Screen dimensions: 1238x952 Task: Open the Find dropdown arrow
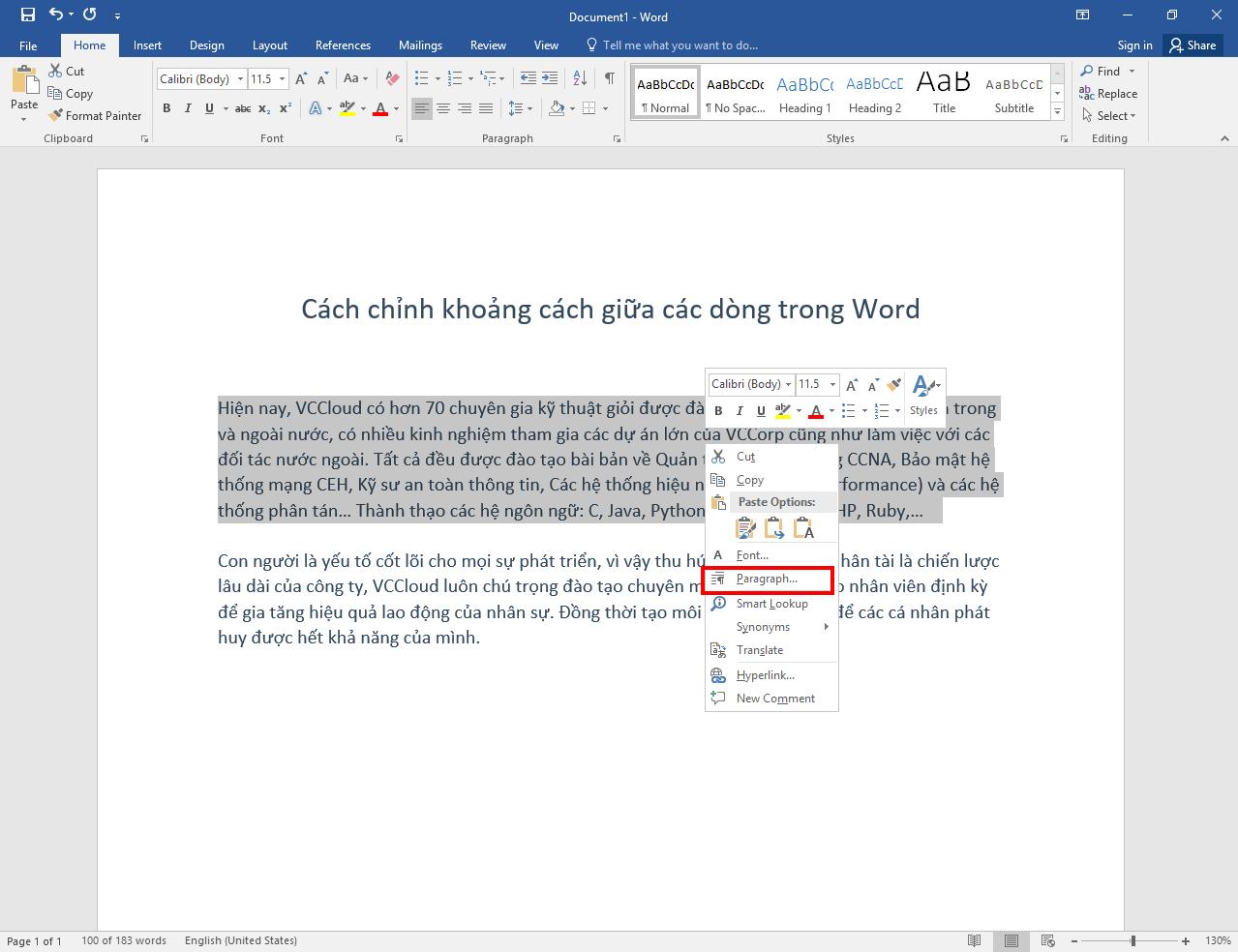coord(1132,71)
